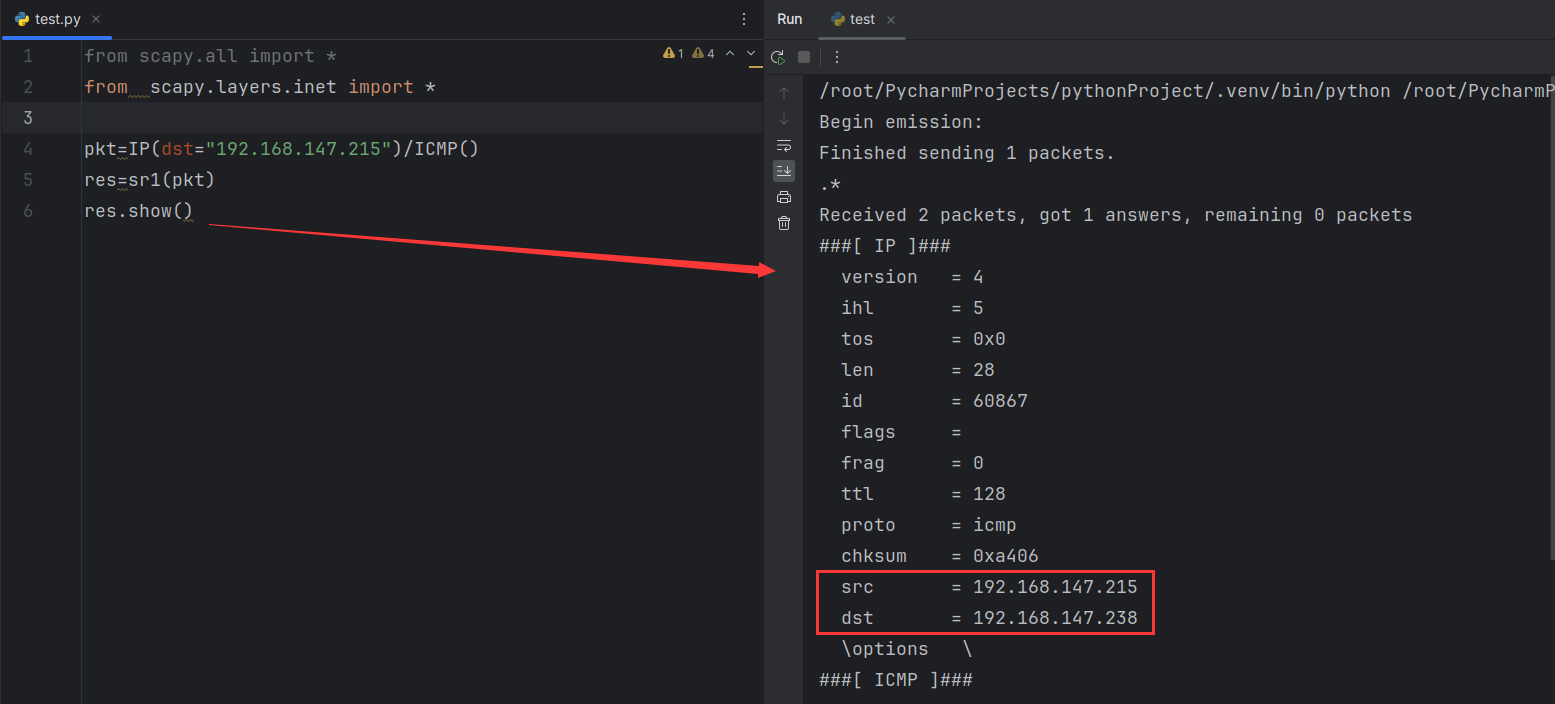Click the src value 192.168.147.215
This screenshot has height=704, width=1555.
click(1055, 587)
